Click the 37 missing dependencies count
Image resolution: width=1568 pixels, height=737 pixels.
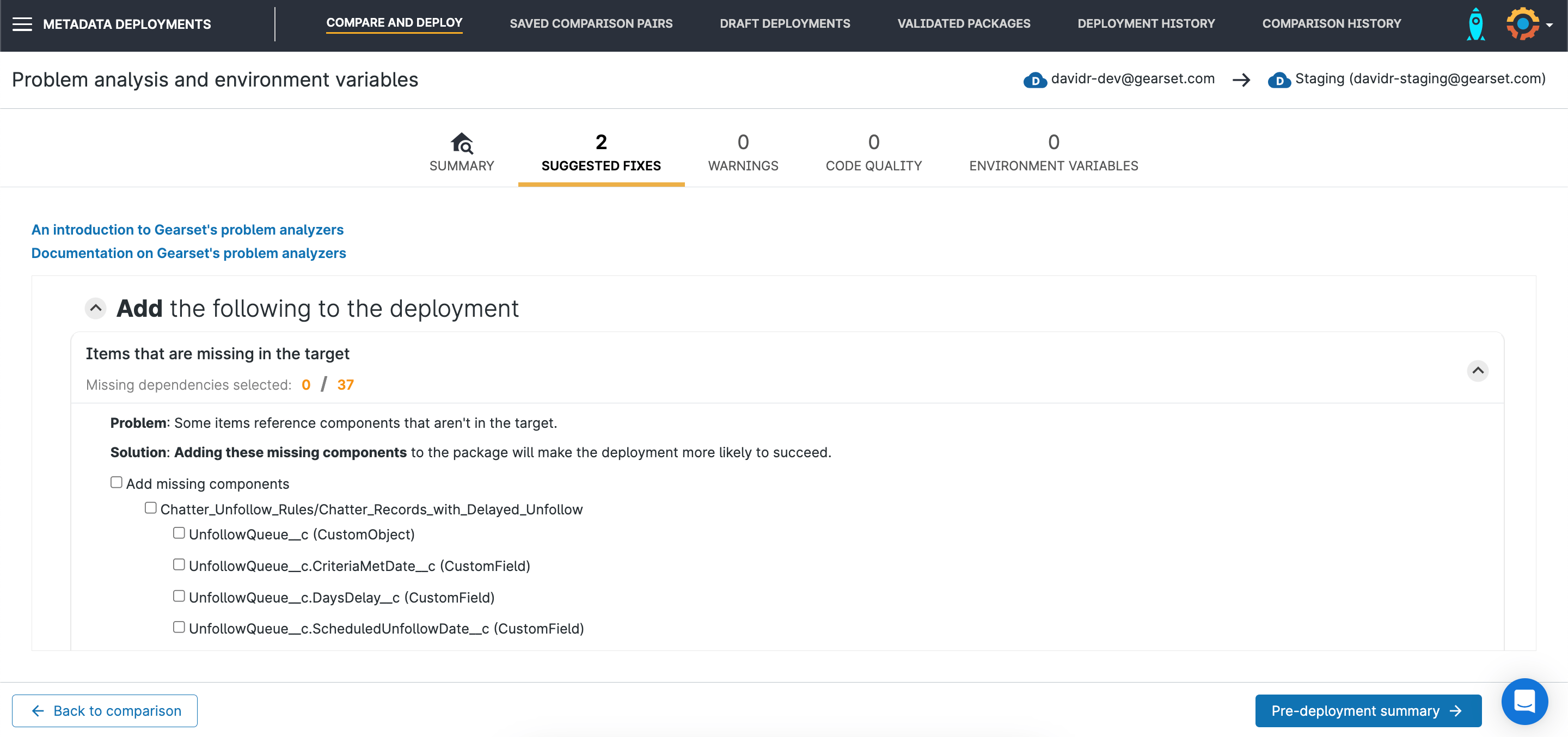pos(346,385)
